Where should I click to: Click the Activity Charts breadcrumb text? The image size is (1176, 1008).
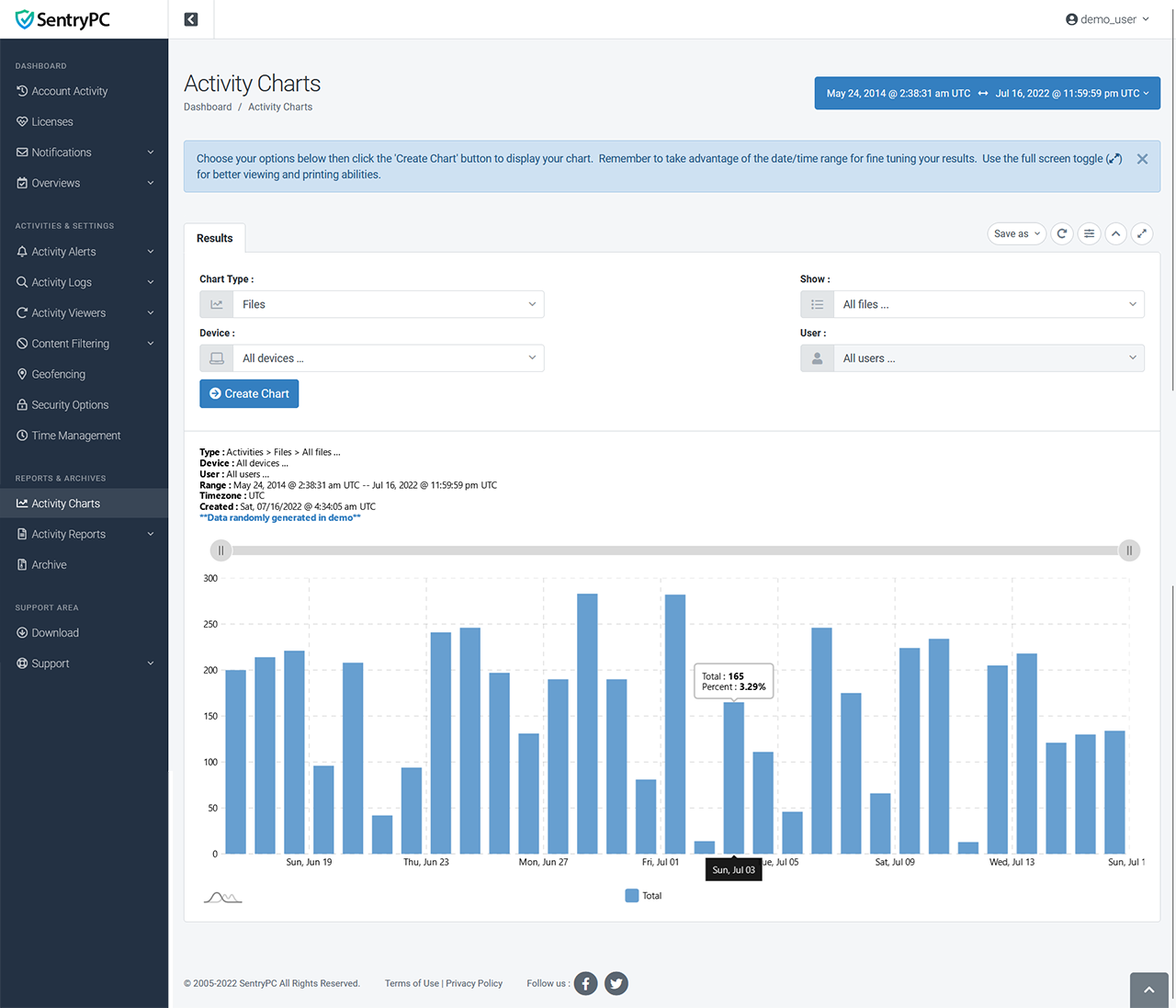tap(280, 107)
